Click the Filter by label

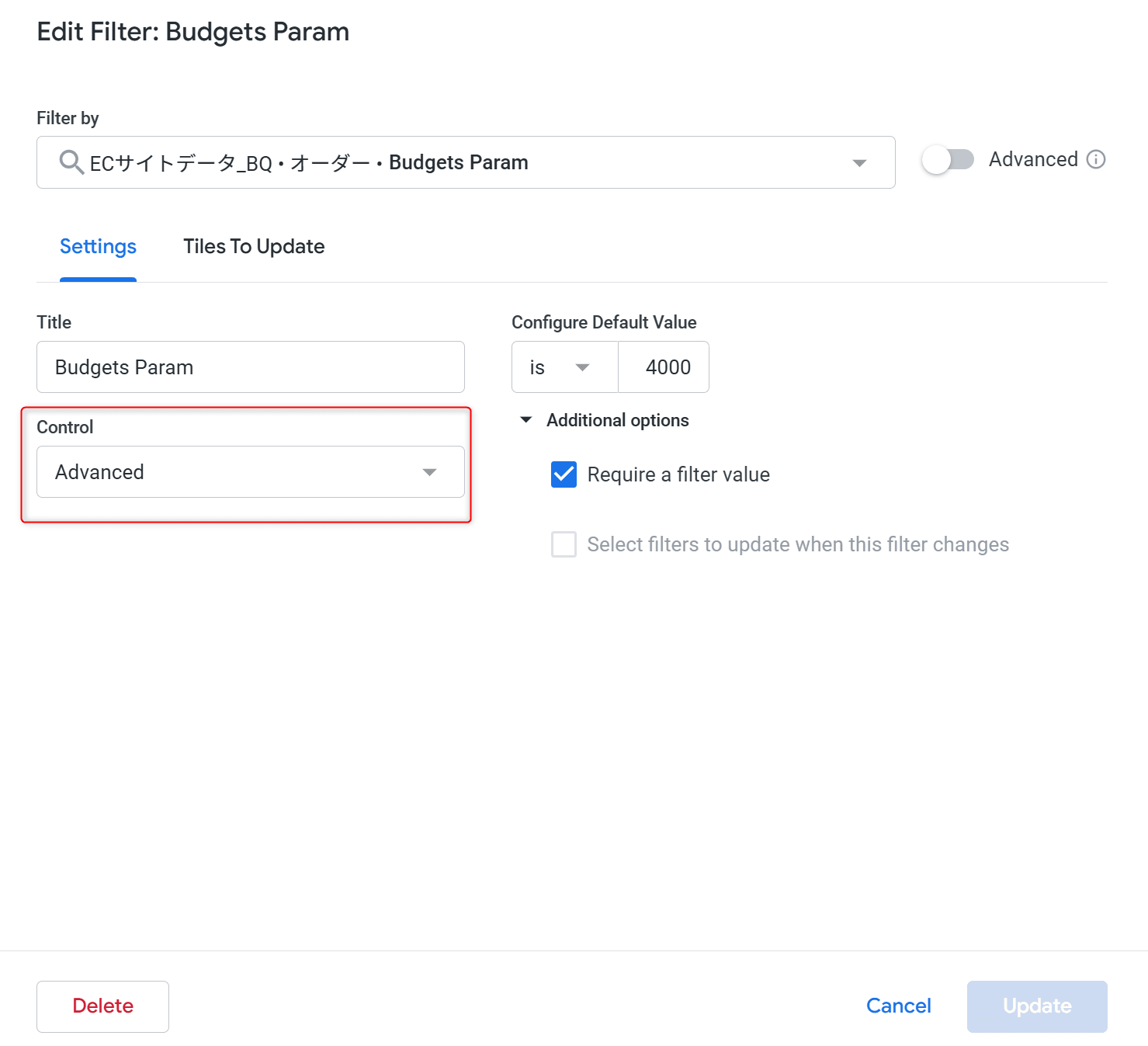pos(68,118)
